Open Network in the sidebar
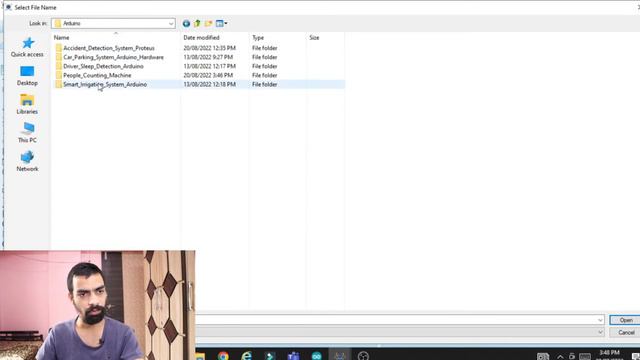This screenshot has width=640, height=360. pos(27,162)
